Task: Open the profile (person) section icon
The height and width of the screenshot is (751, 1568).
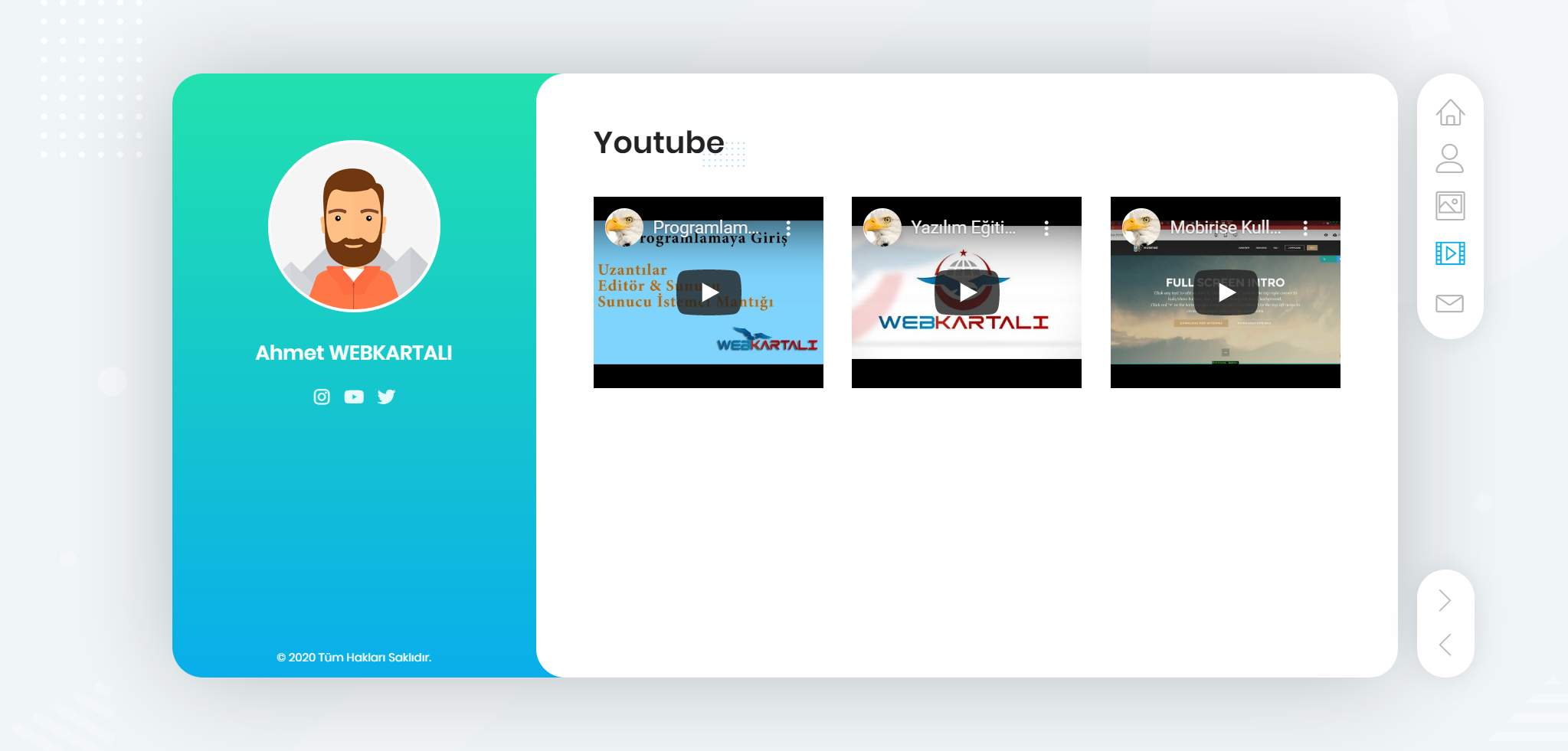Action: point(1449,158)
